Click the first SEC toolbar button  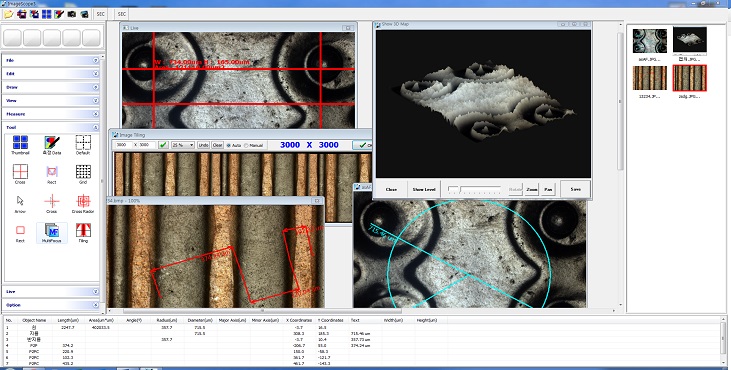(100, 14)
